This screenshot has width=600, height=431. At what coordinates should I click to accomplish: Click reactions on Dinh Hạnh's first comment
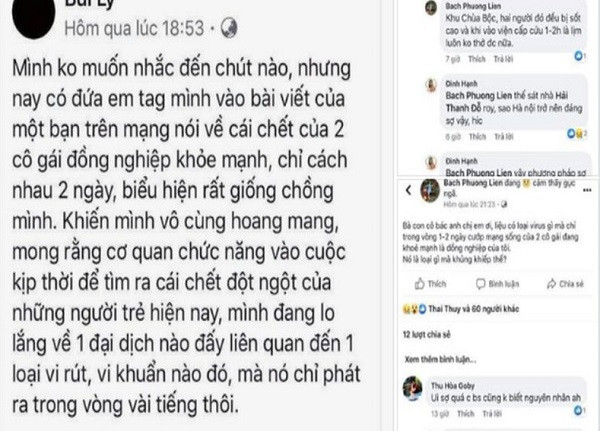[x=577, y=133]
